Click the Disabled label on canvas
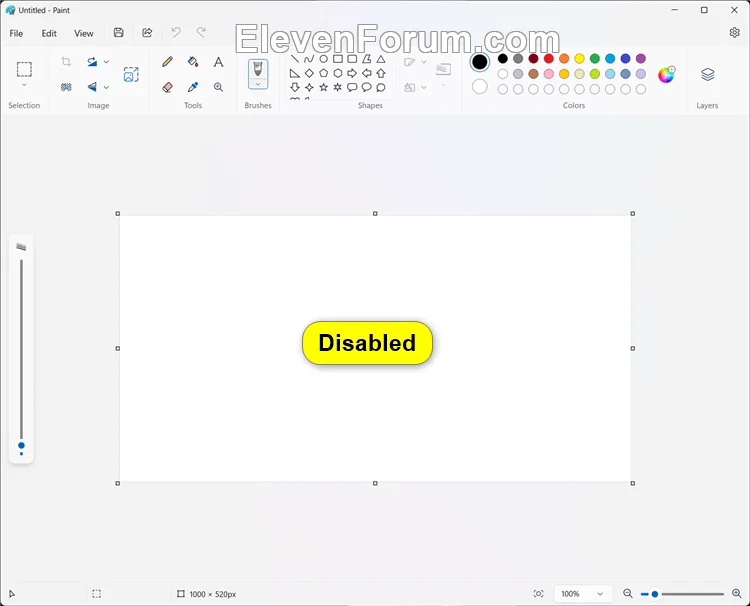The width and height of the screenshot is (750, 606). (367, 343)
